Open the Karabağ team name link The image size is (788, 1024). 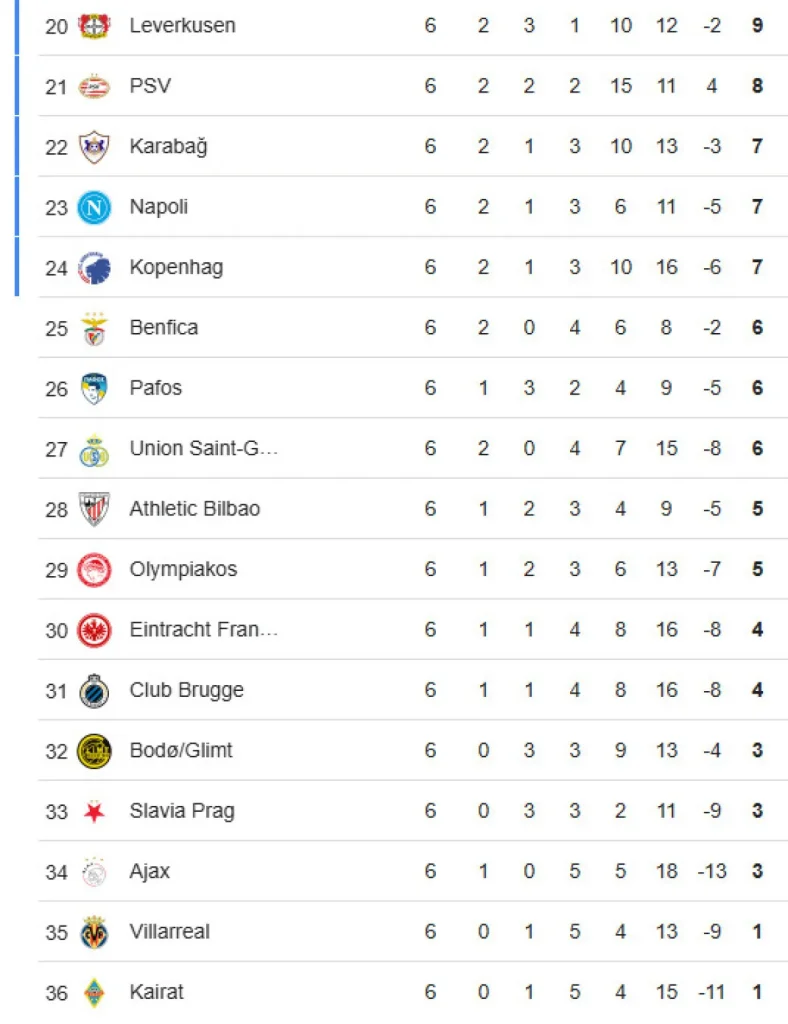[x=168, y=147]
